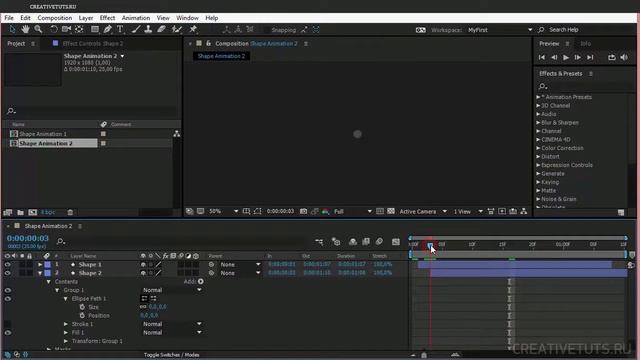Select the Puppet Pin tool
Viewport: 640px width, 360px height.
point(193,29)
